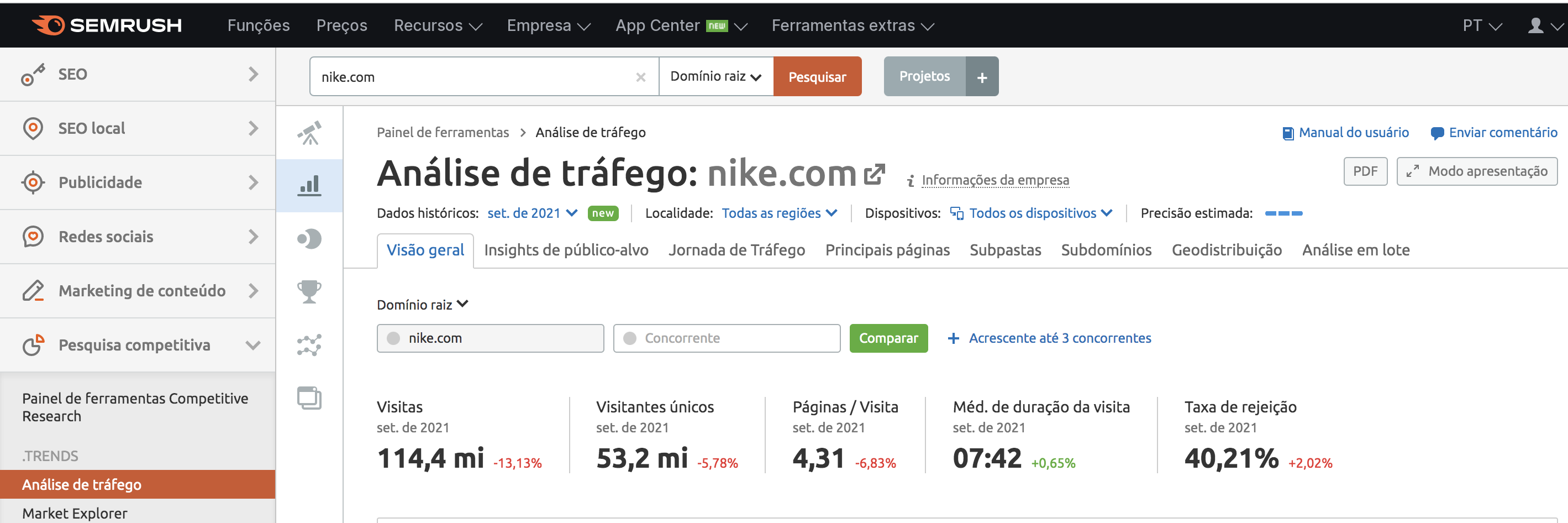This screenshot has width=1568, height=523.
Task: Select the bar chart Traffic Analytics icon
Action: [x=310, y=185]
